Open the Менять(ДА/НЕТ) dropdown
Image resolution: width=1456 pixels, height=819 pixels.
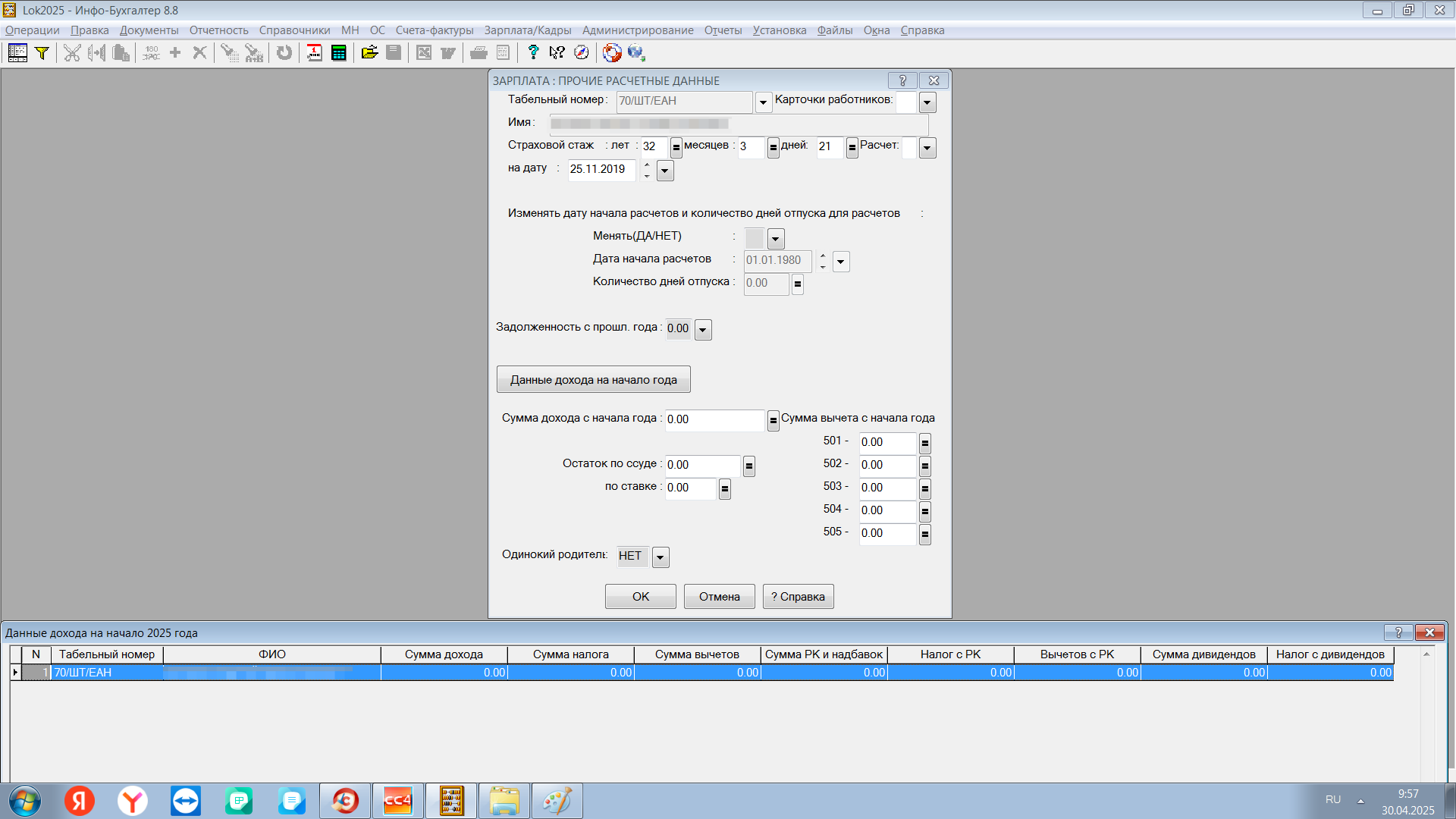776,239
